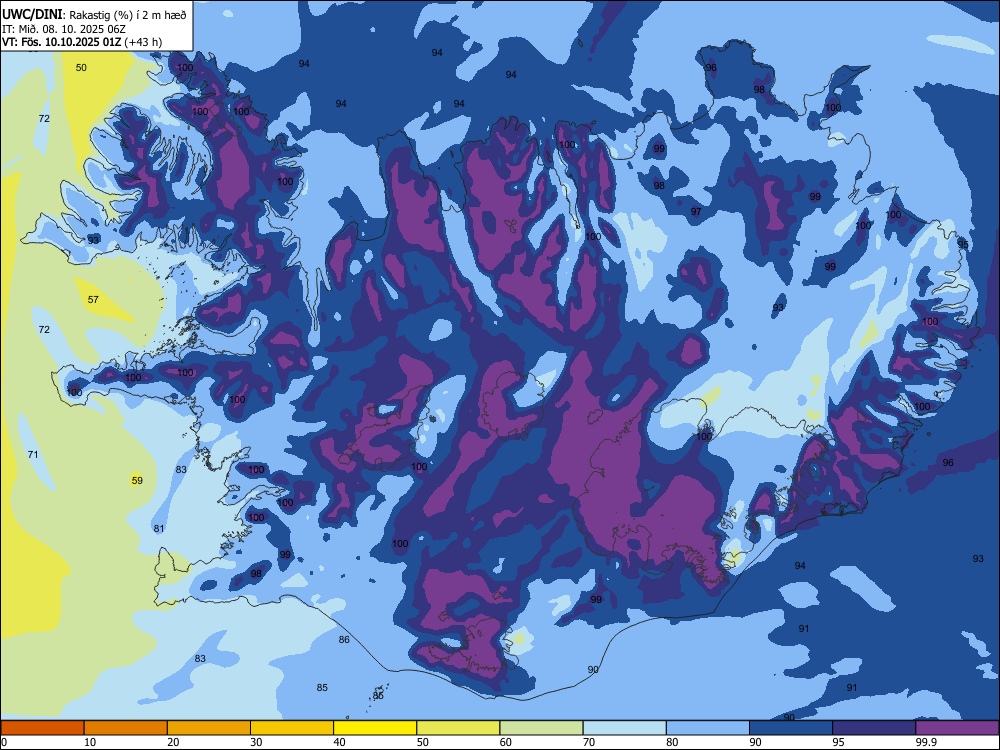Screen dimensions: 1000x750
Task: Click the humidity value 81 on the map
Action: 159,528
